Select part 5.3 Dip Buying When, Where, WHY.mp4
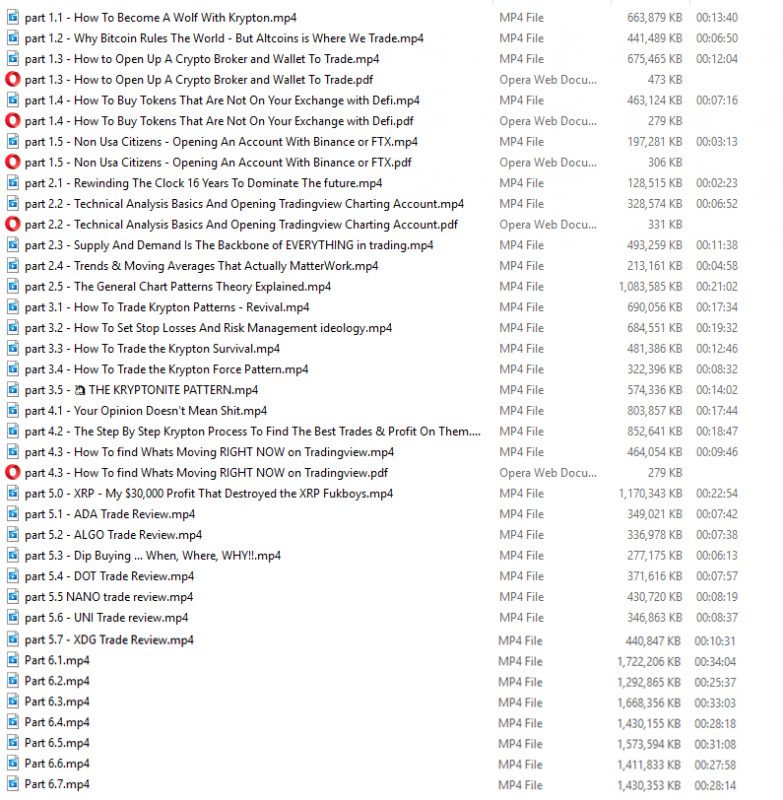 pos(153,556)
